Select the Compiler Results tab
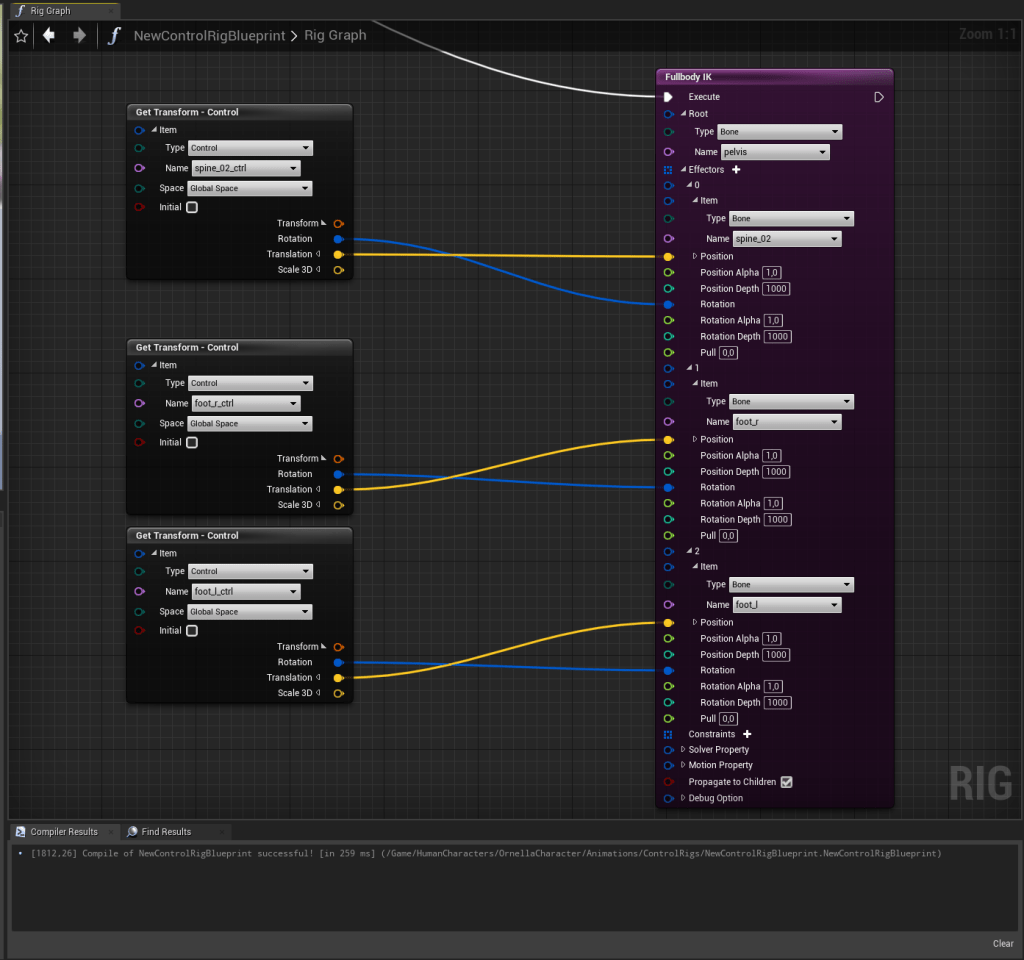 click(x=63, y=832)
